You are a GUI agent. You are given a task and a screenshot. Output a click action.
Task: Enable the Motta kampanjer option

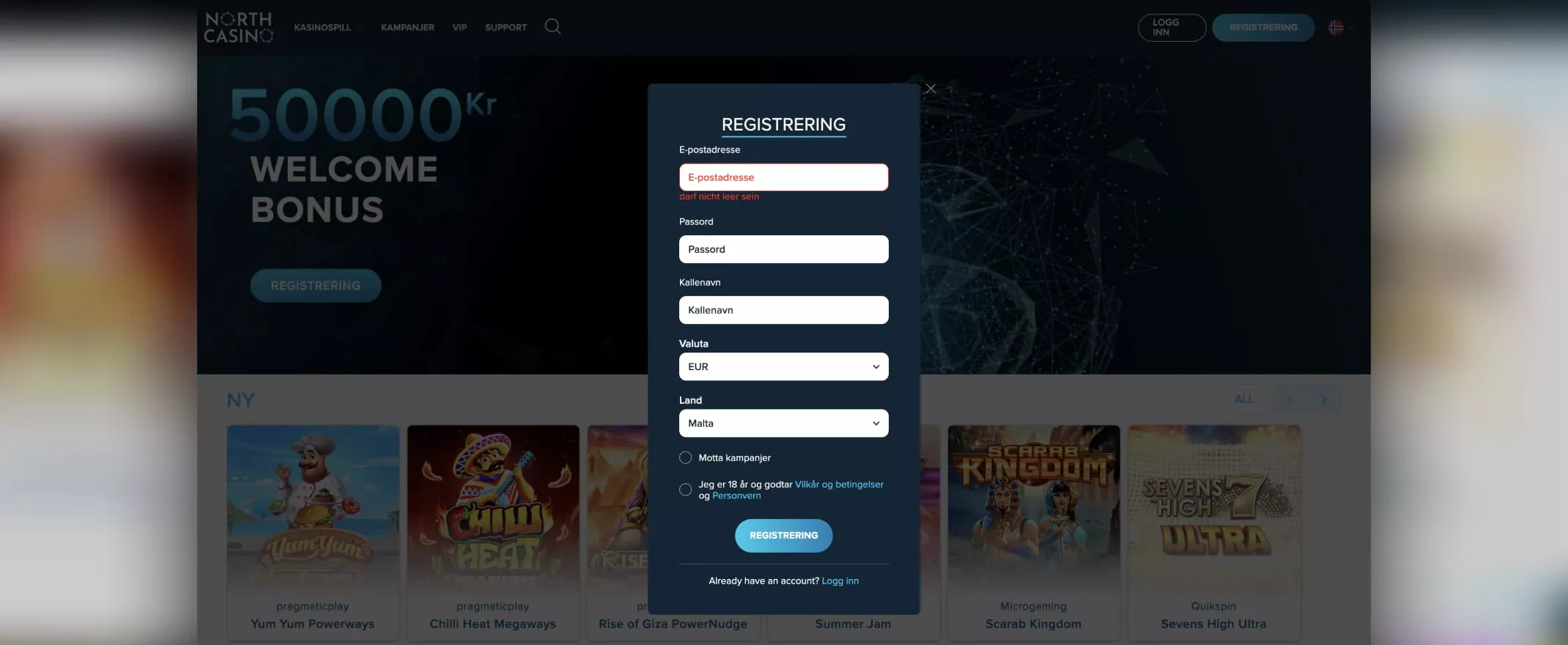click(685, 457)
